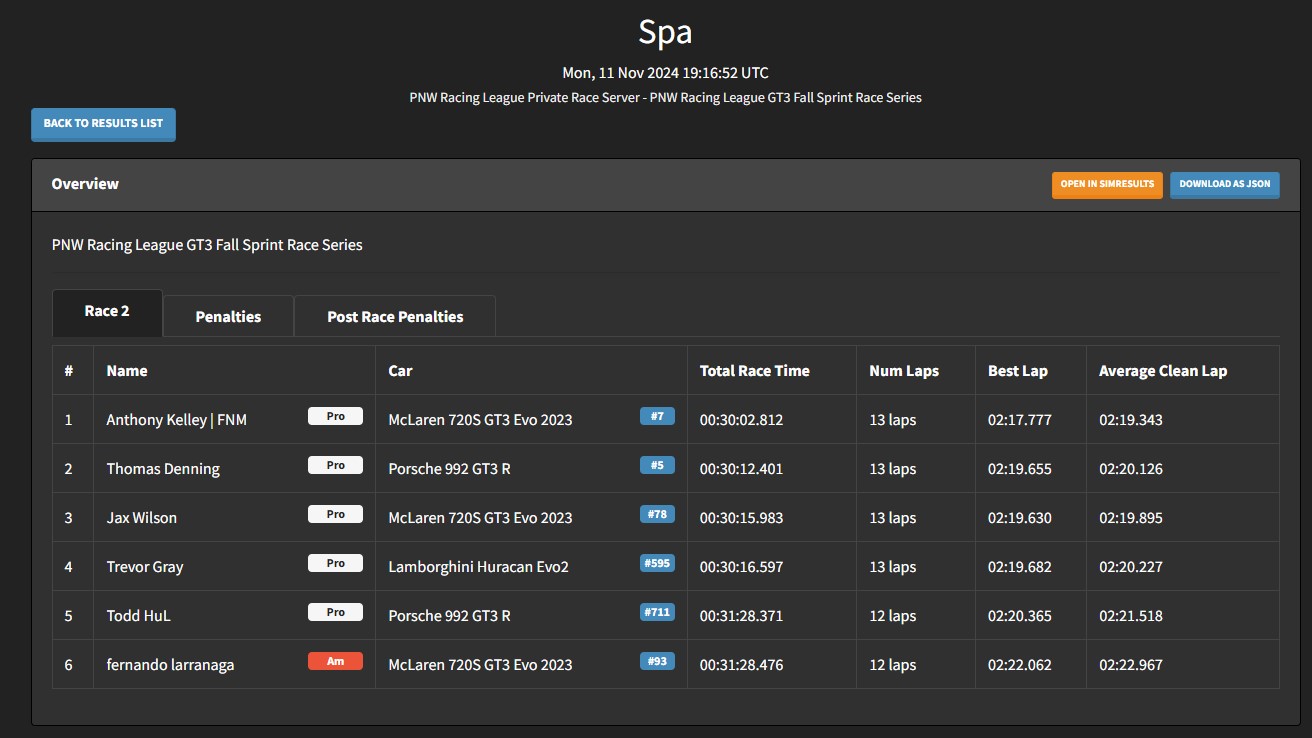Select the Race 2 tab
The width and height of the screenshot is (1312, 738).
107,312
